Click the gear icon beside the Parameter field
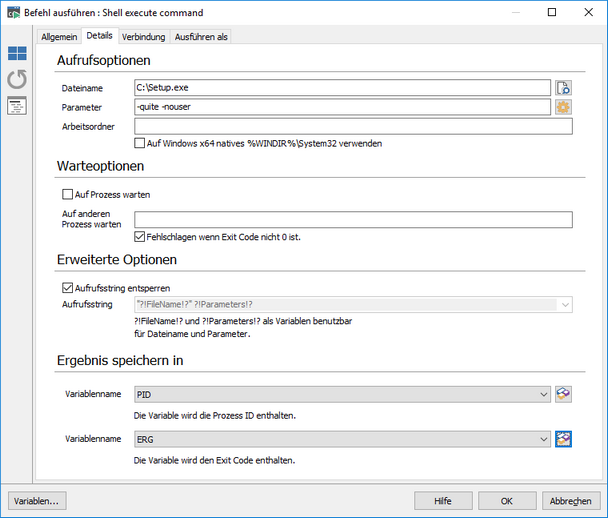This screenshot has width=608, height=518. click(x=563, y=107)
